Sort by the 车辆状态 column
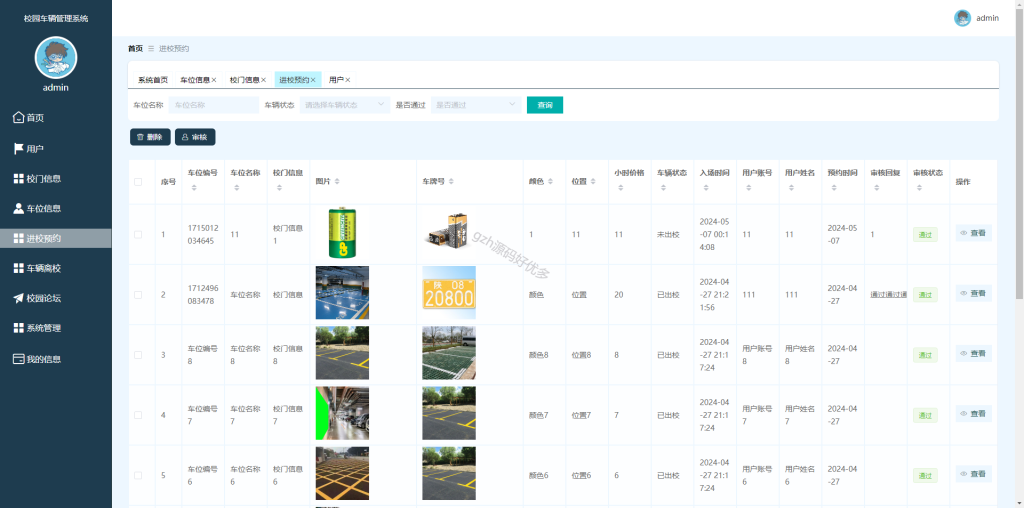The image size is (1024, 508). [663, 188]
